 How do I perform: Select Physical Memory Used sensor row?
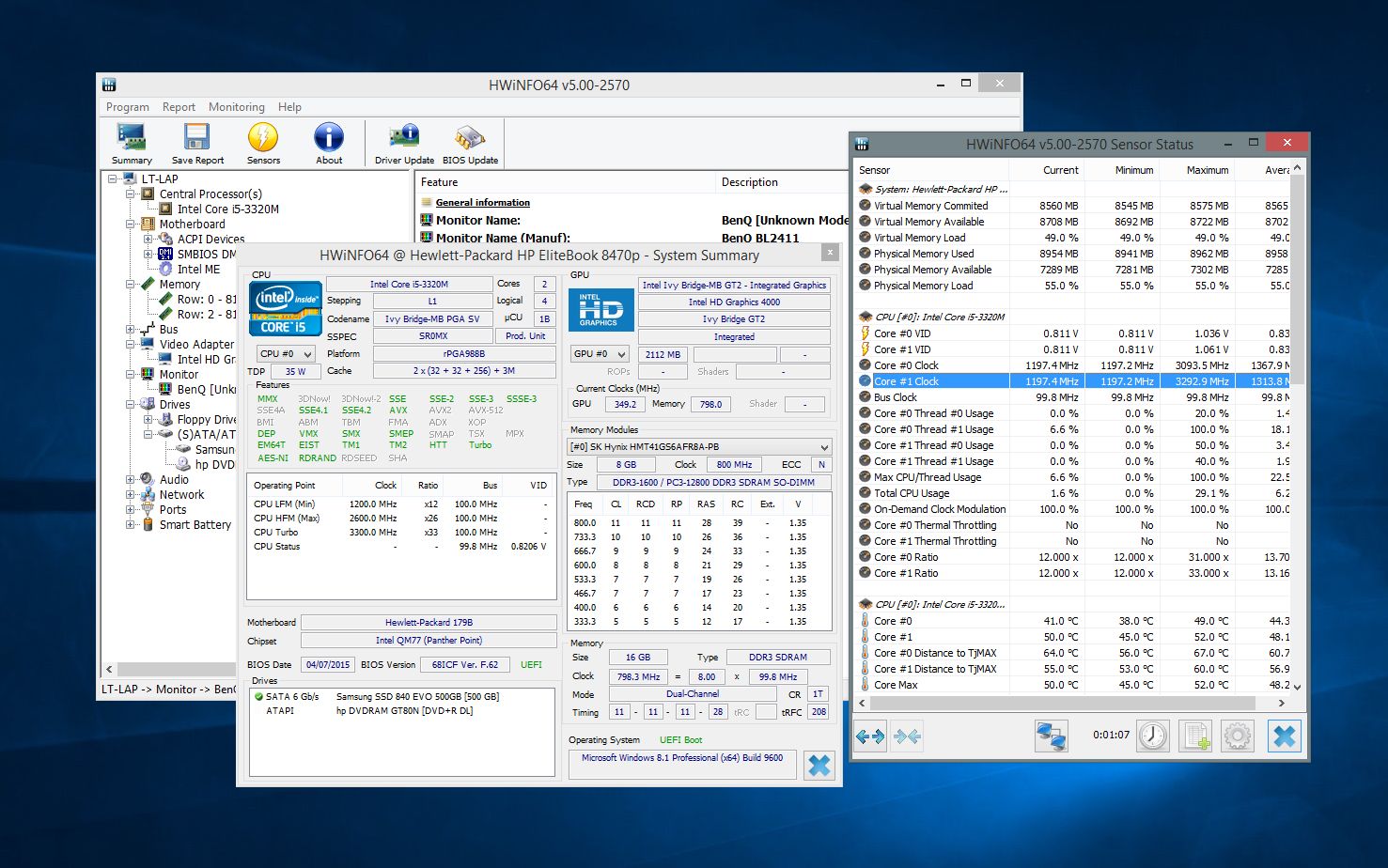pyautogui.click(x=1071, y=254)
